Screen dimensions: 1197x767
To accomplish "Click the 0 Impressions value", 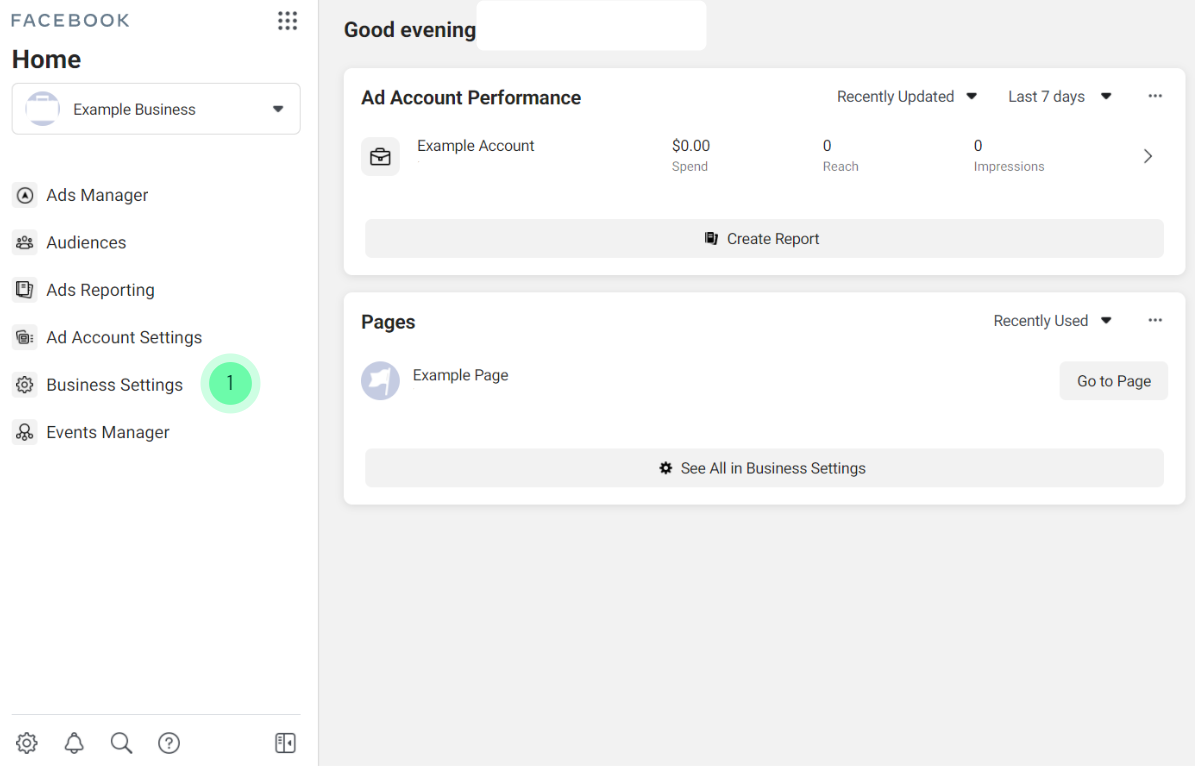I will 978,146.
